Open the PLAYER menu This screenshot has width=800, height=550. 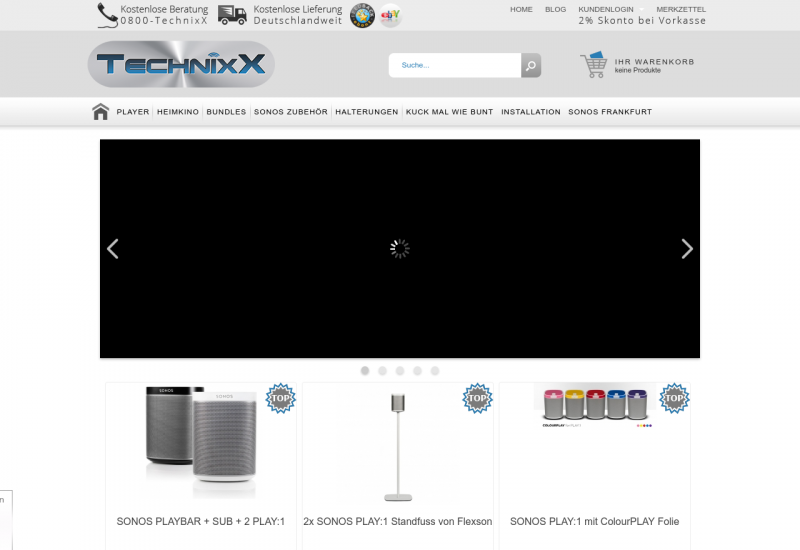coord(133,112)
